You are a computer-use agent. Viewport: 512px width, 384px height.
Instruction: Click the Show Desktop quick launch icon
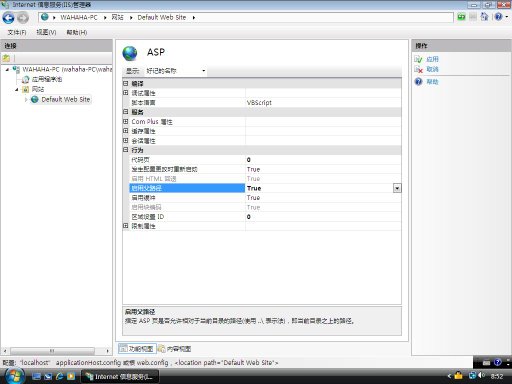(x=37, y=376)
